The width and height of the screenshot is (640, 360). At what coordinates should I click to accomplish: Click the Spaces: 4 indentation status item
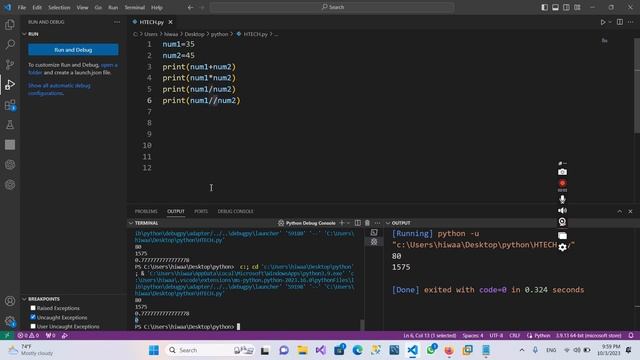[473, 336]
